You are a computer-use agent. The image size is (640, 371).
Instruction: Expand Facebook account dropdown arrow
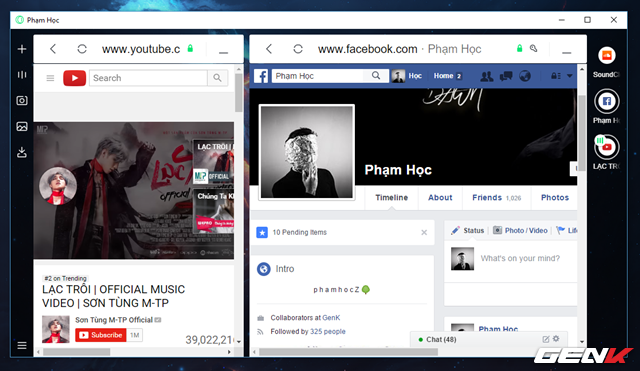[x=570, y=76]
